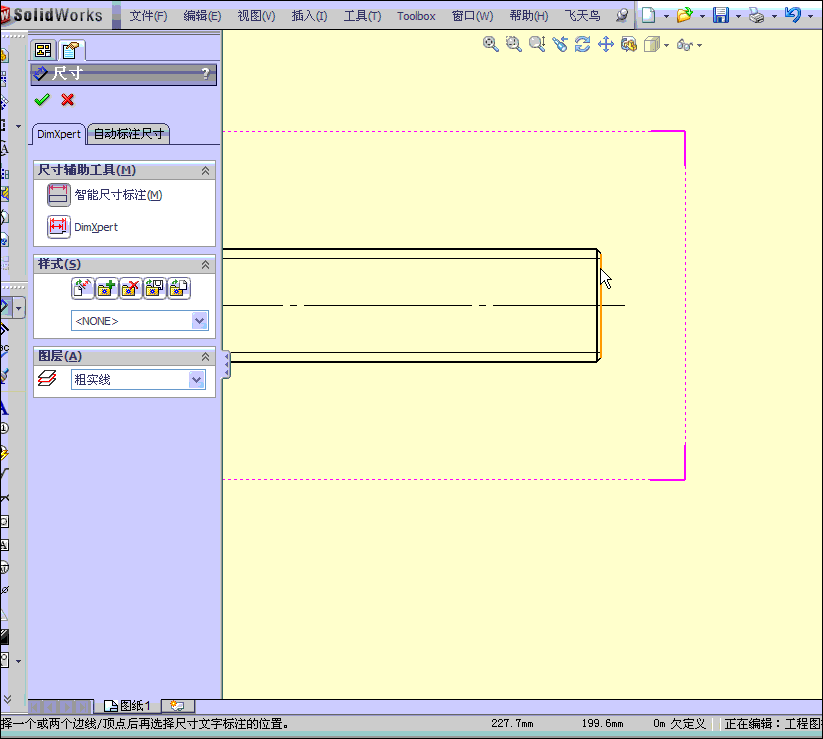Click the Undo arrow icon

793,15
